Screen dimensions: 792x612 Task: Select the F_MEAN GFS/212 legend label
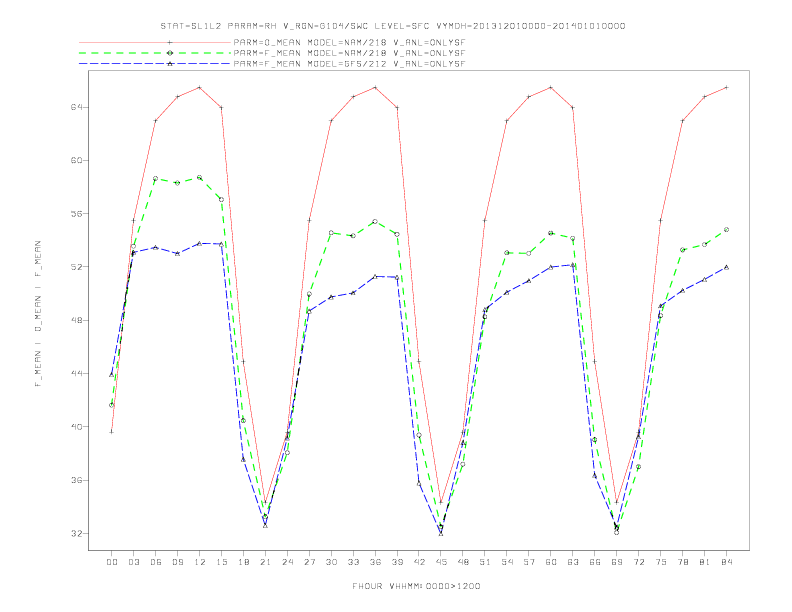tap(349, 64)
